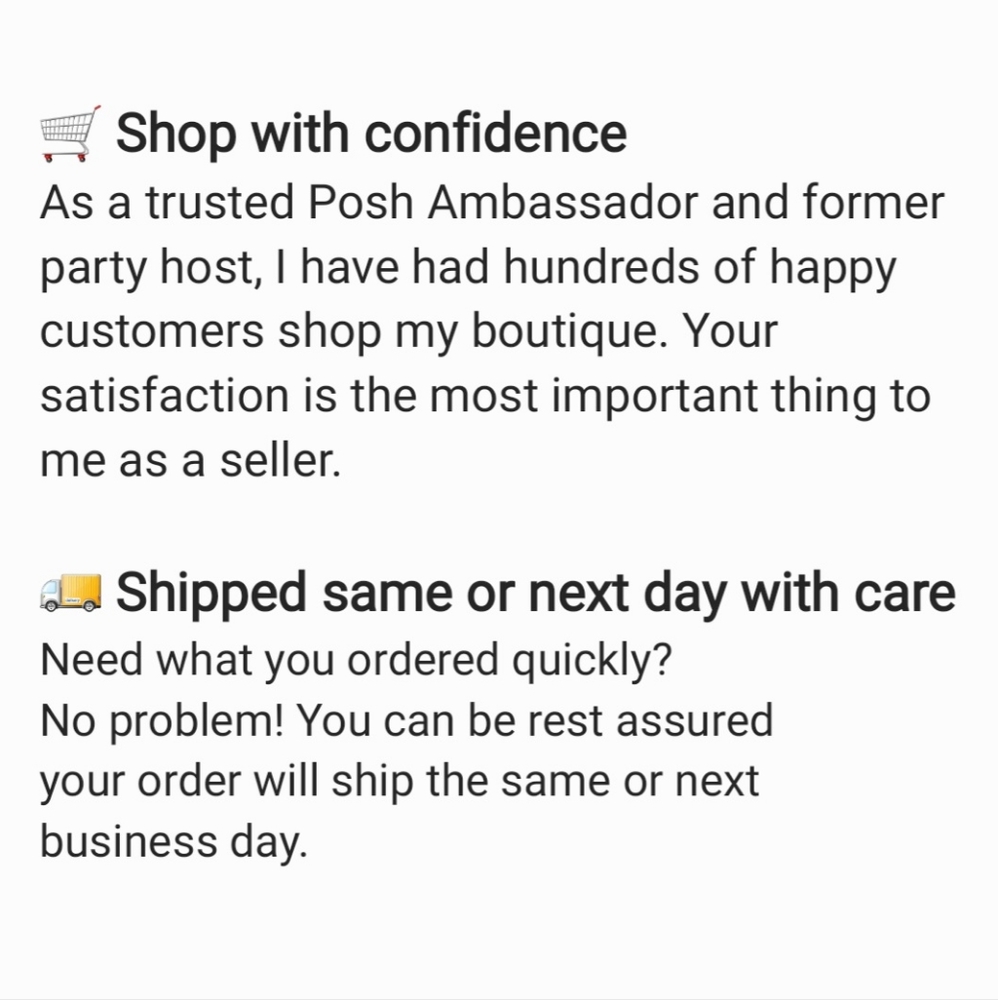Click the text "business day."
The image size is (998, 1000).
[x=172, y=842]
